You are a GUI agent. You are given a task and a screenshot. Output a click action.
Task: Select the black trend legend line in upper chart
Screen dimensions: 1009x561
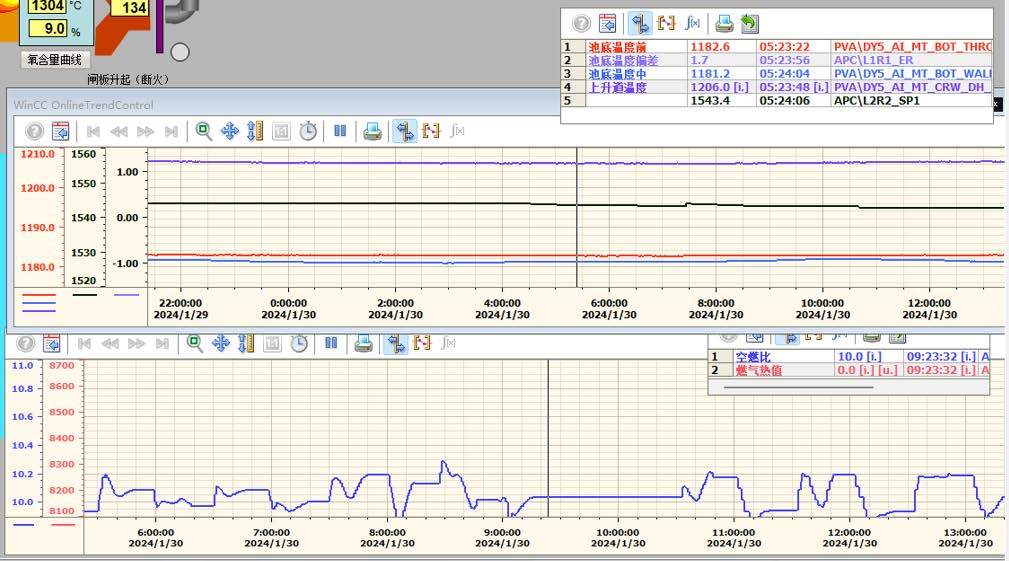84,295
